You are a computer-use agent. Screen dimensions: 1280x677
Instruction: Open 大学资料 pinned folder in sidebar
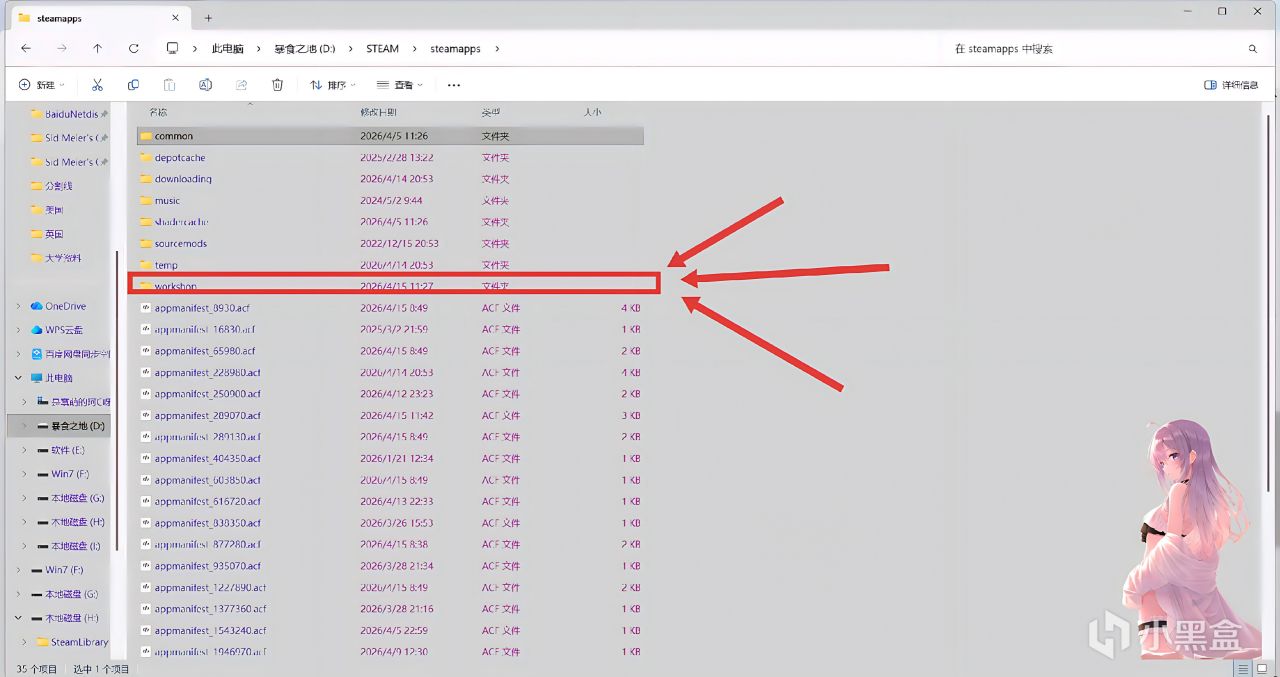pyautogui.click(x=55, y=258)
